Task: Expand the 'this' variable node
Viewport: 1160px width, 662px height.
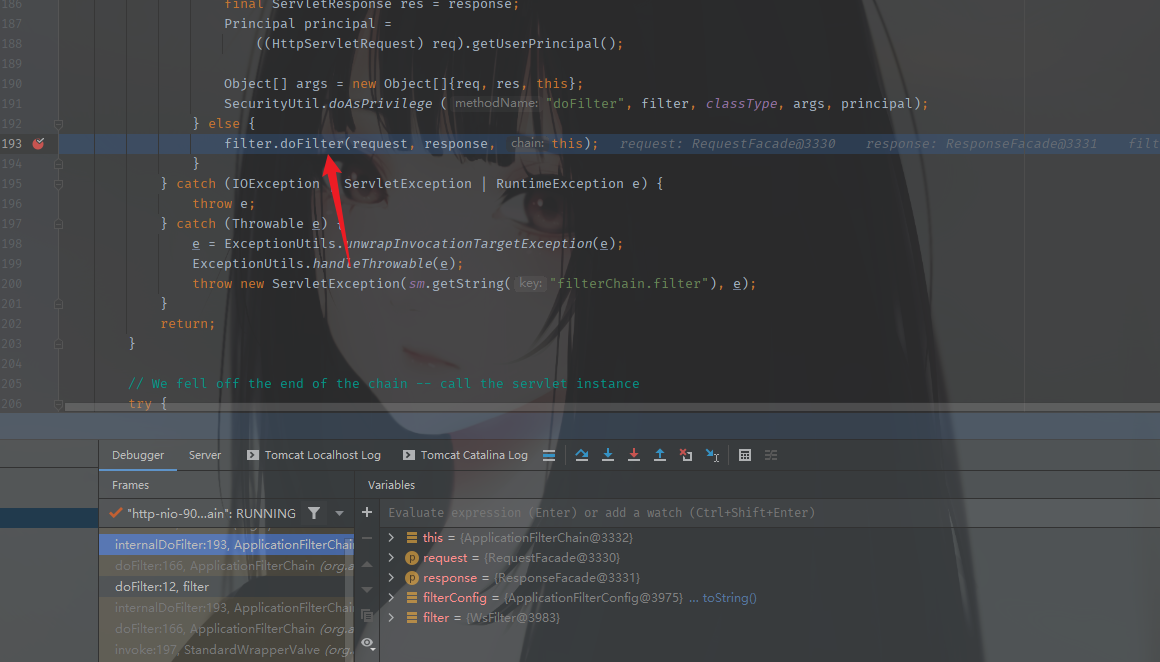Action: pos(391,538)
